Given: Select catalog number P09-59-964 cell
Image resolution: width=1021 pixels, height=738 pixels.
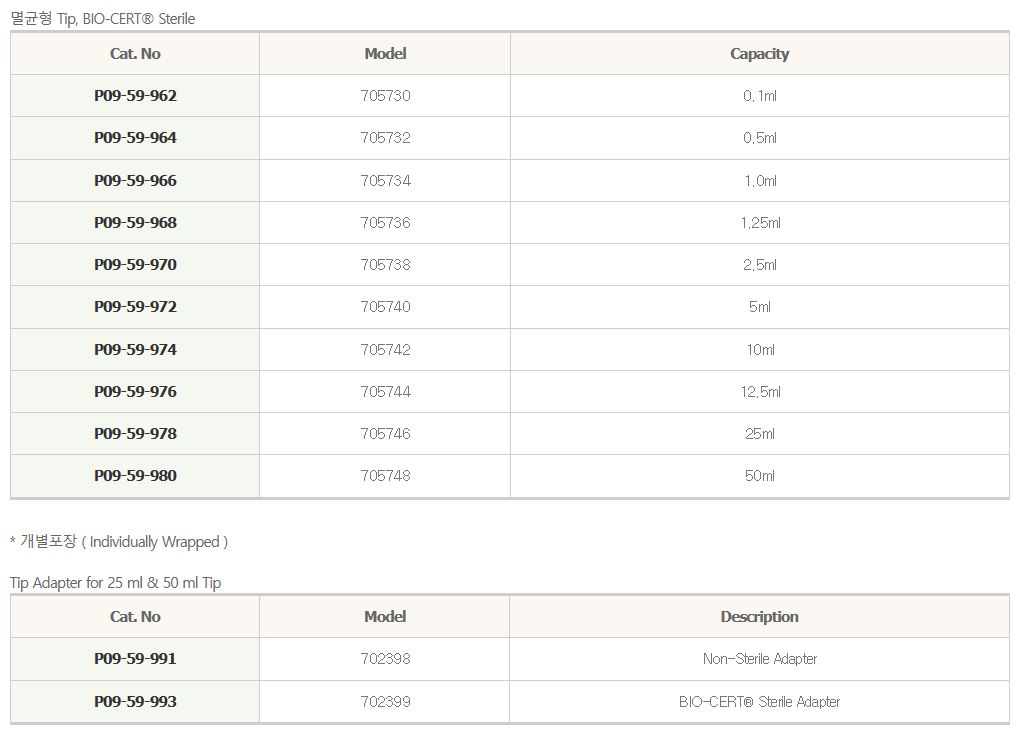Looking at the screenshot, I should (x=135, y=138).
